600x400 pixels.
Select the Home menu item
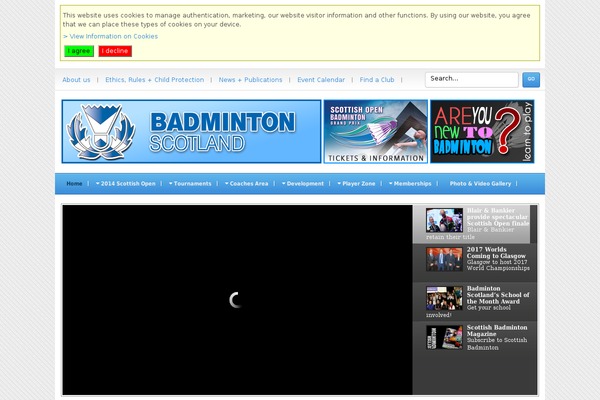(x=74, y=184)
